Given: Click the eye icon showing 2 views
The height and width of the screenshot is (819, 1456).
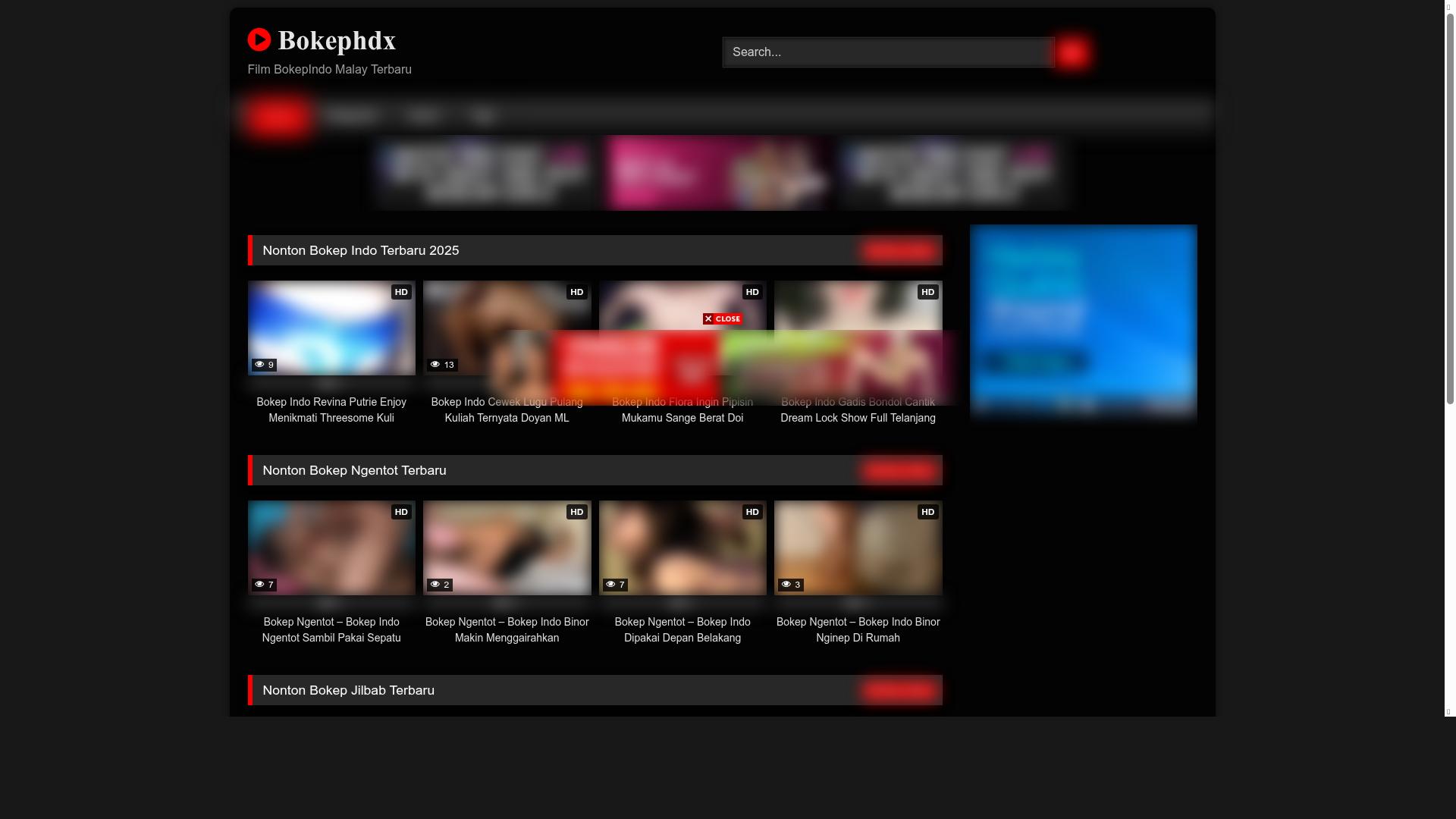Looking at the screenshot, I should point(435,584).
